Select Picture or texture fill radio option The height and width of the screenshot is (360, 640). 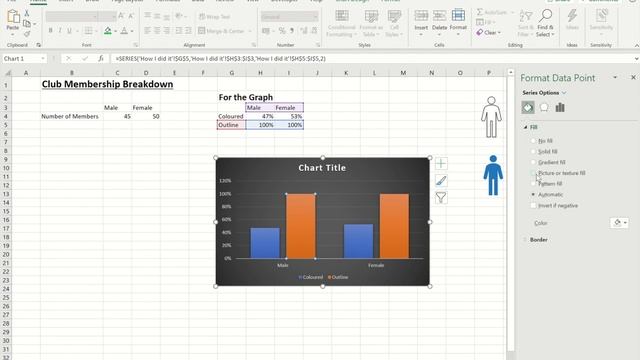click(x=533, y=173)
